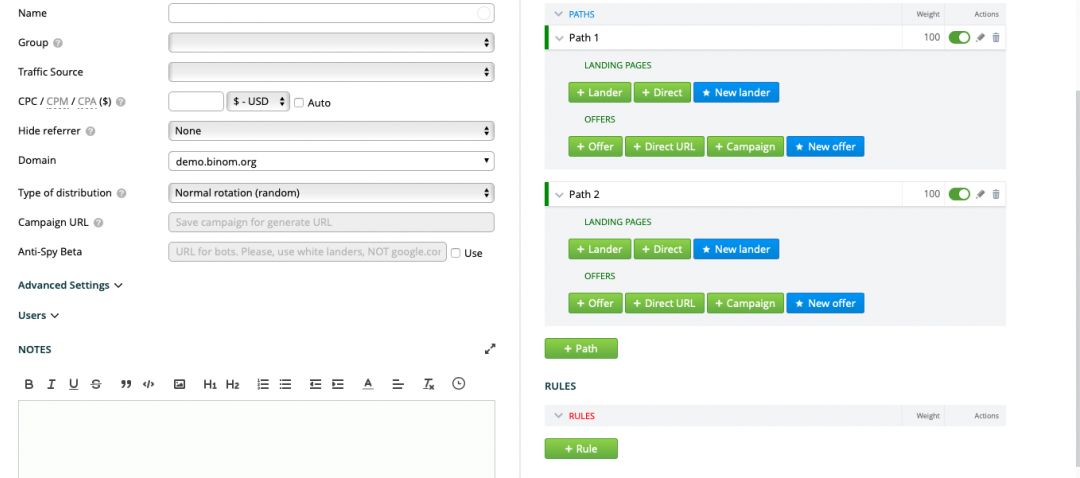Click the + Path button
1080x478 pixels.
coord(581,349)
